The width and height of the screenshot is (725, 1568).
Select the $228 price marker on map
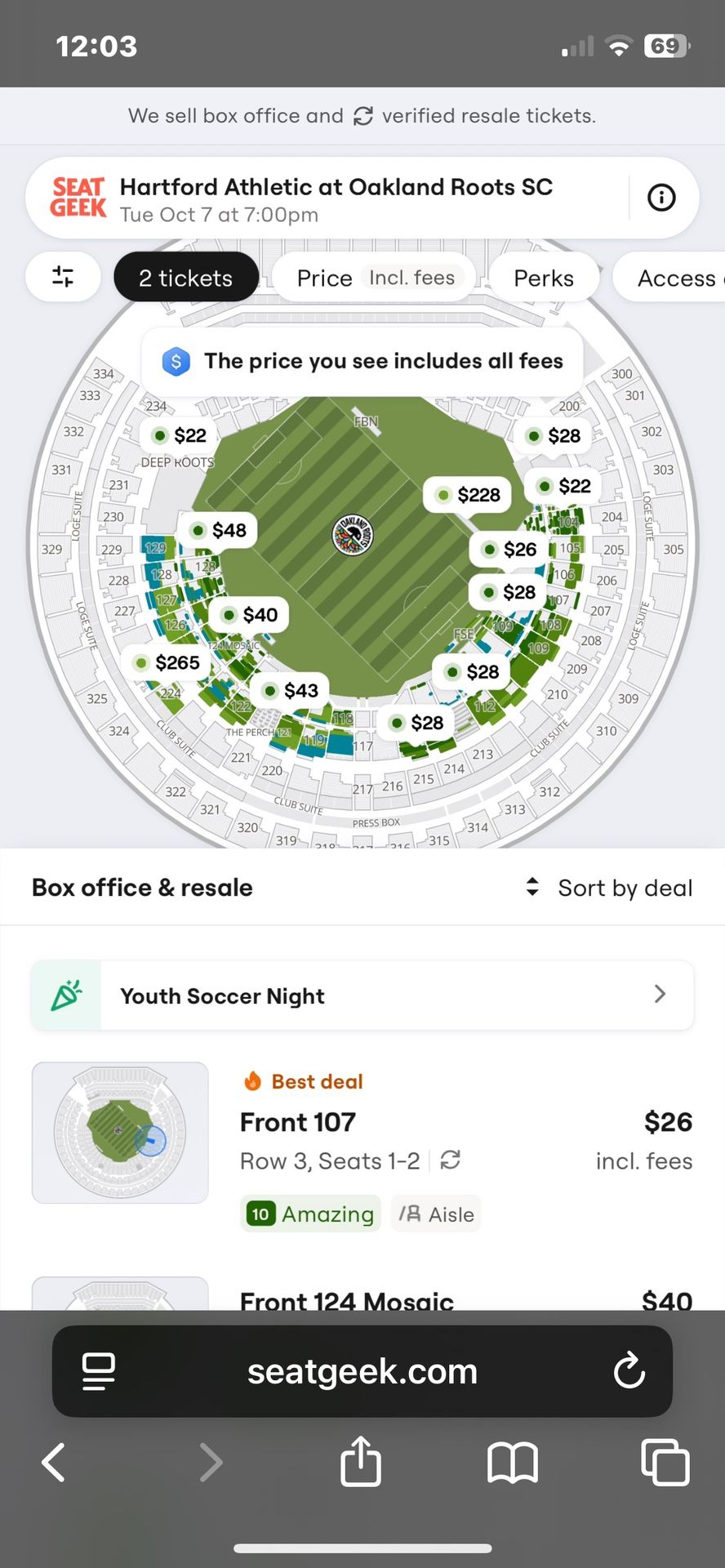point(469,495)
